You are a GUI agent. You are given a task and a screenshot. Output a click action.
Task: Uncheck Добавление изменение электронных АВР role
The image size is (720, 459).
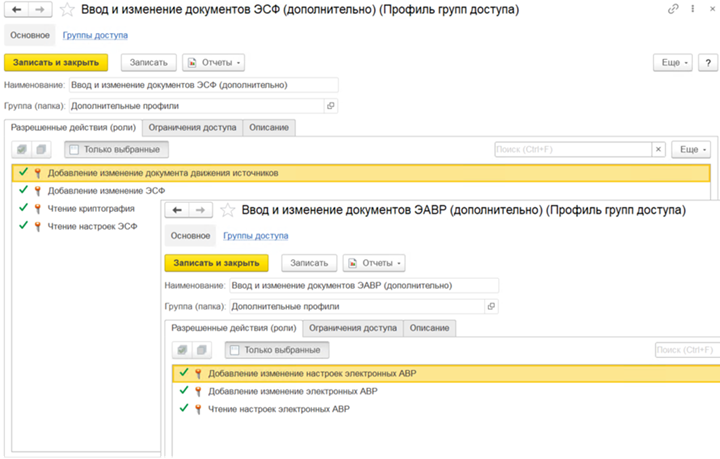tap(184, 391)
